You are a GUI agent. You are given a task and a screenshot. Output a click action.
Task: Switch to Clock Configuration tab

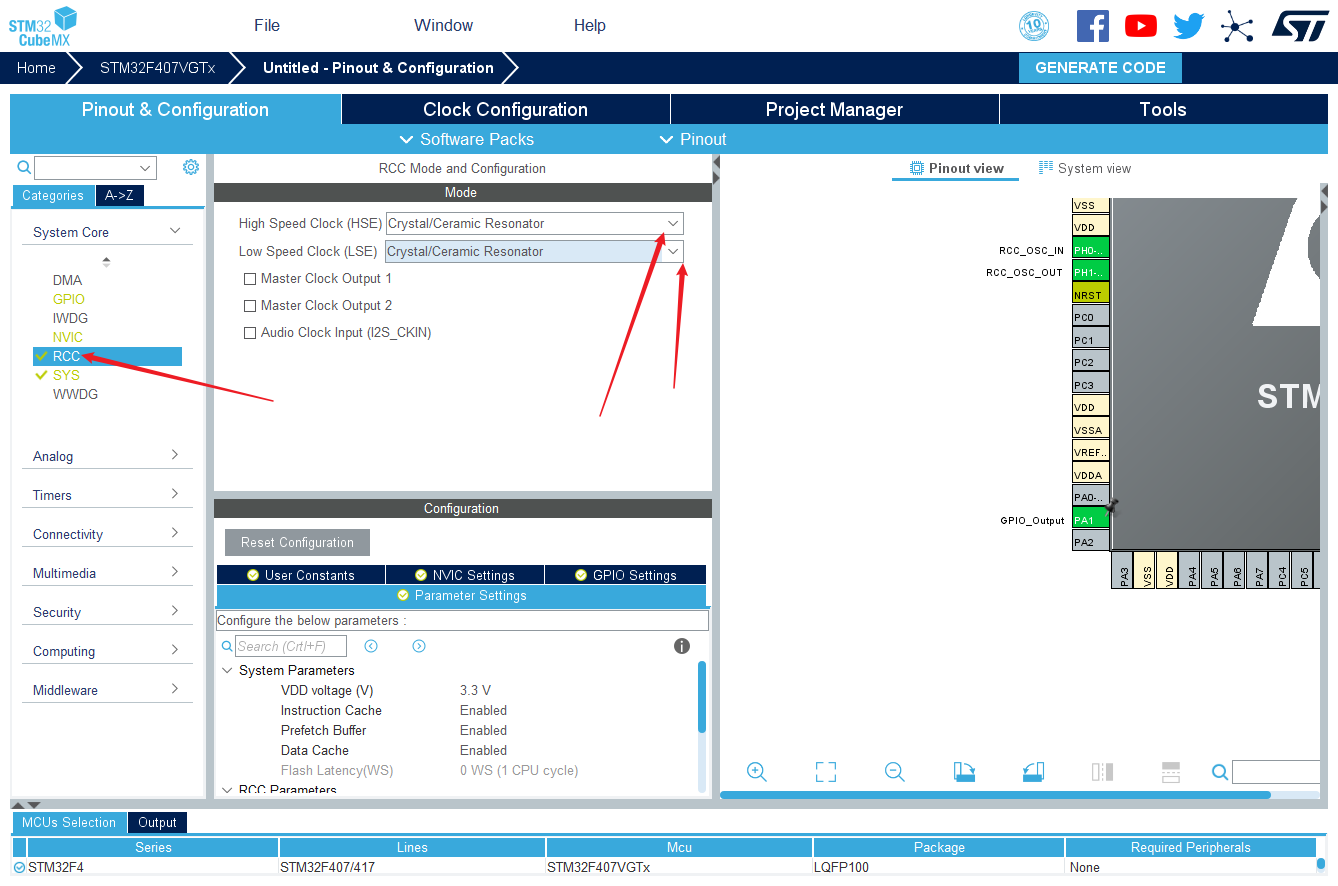[x=505, y=110]
